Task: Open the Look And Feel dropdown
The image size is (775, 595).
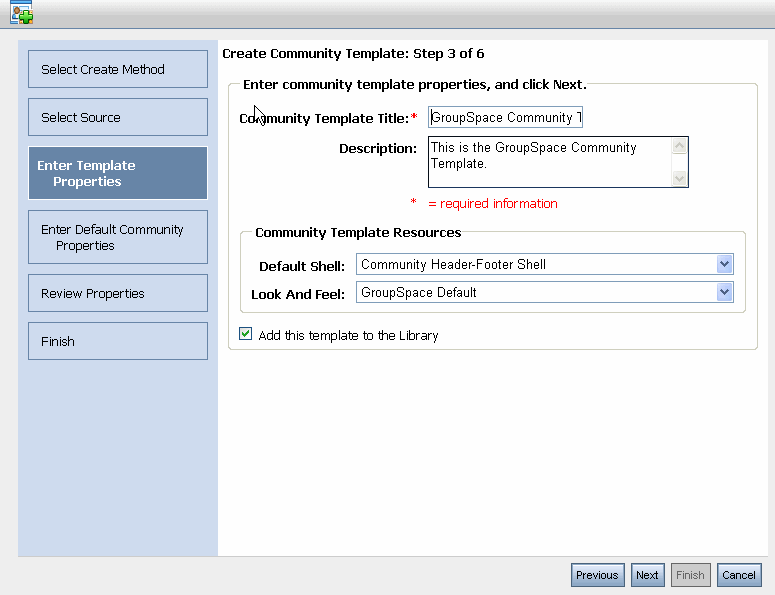Action: pos(545,292)
